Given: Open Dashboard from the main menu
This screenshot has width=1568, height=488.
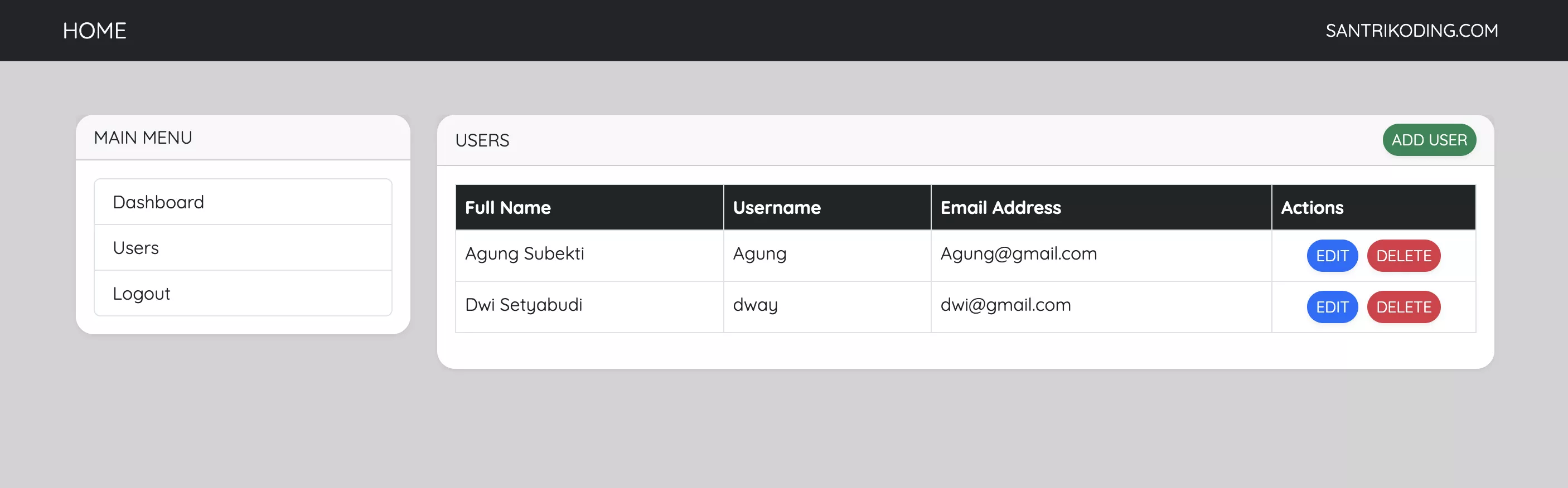Looking at the screenshot, I should click(243, 202).
